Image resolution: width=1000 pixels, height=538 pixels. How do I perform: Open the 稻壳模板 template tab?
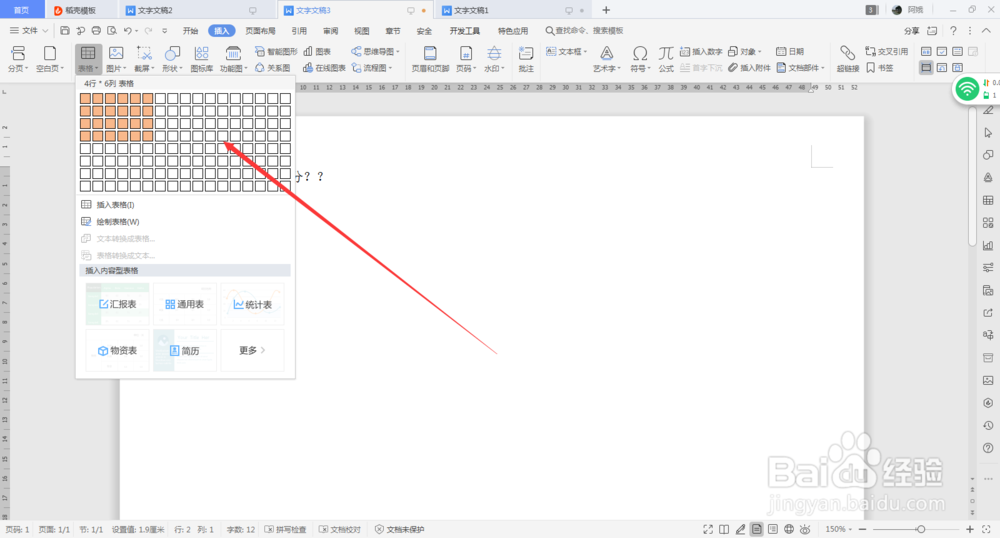tap(81, 10)
